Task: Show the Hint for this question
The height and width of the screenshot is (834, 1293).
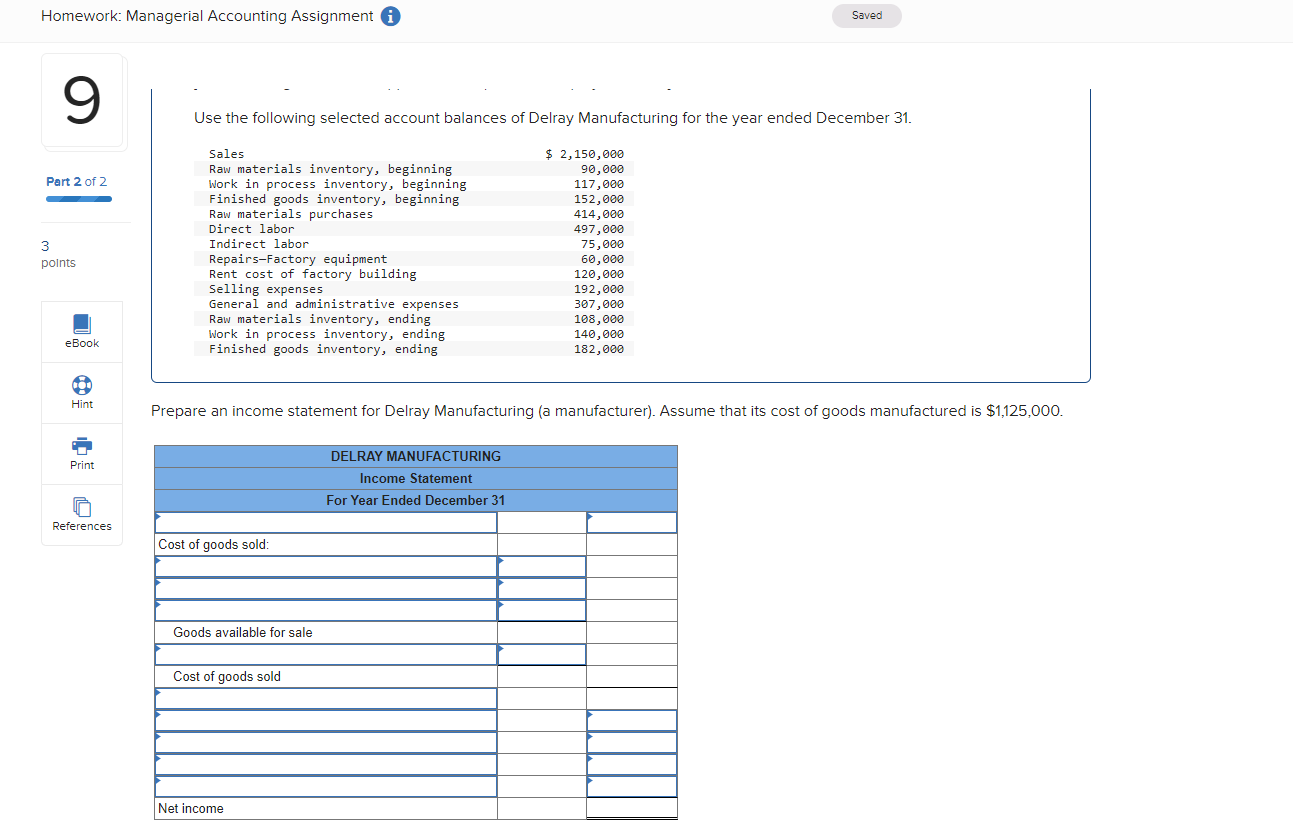Action: click(82, 393)
